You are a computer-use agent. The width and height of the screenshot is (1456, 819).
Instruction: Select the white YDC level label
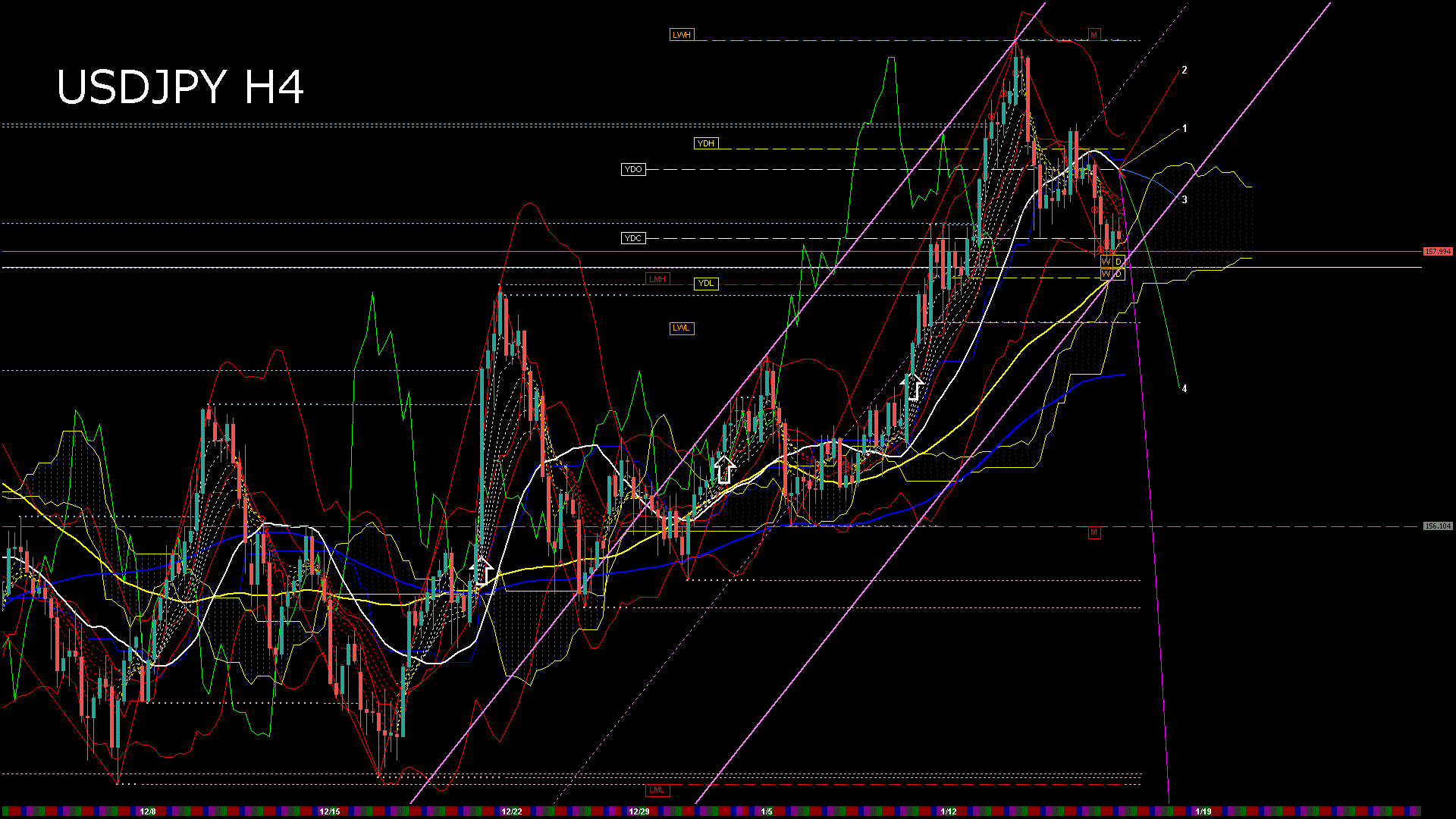633,238
